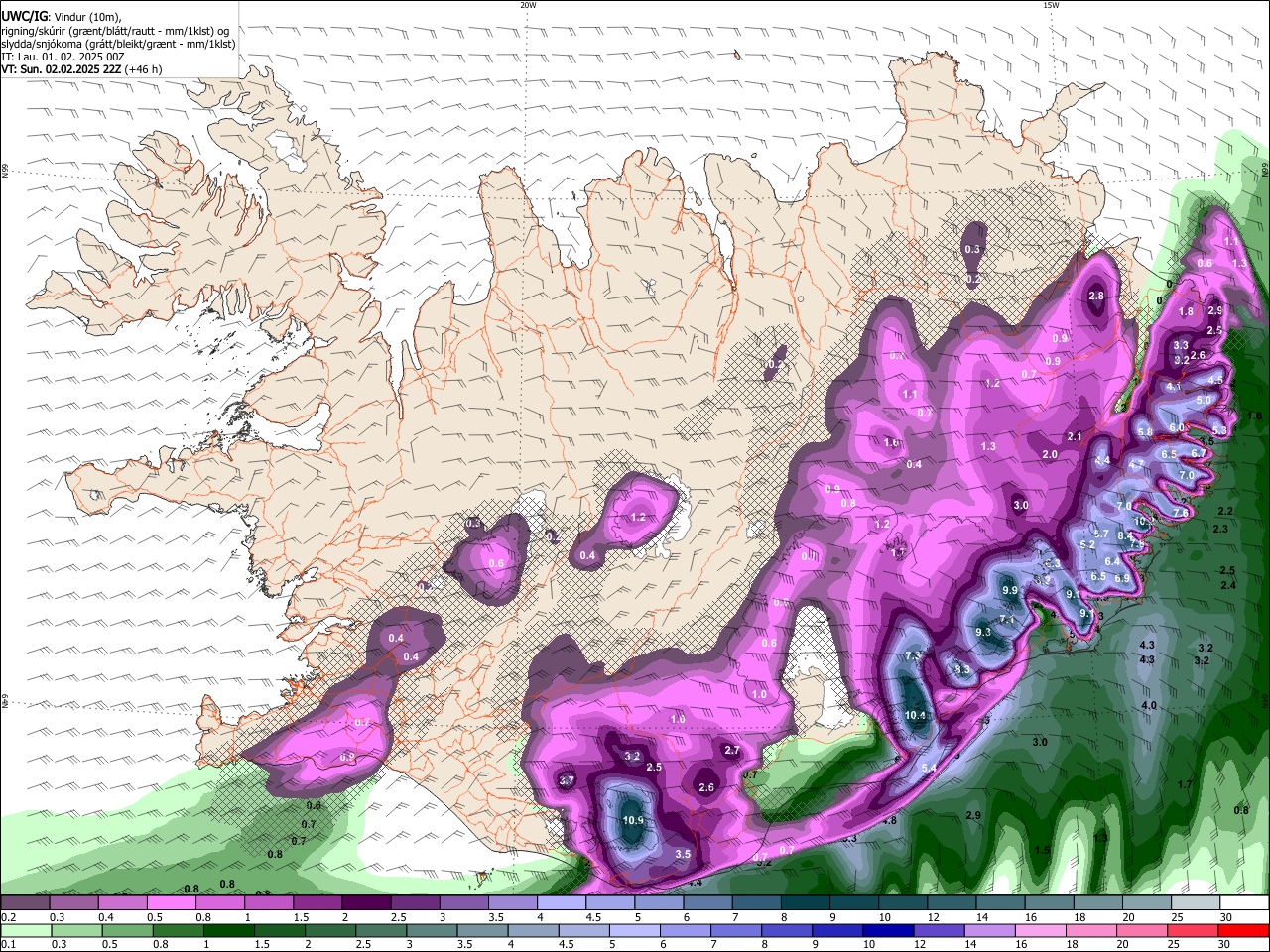Pick the pale green 0.1–0.3 rain legend swatch
The width and height of the screenshot is (1270, 952).
(27, 931)
